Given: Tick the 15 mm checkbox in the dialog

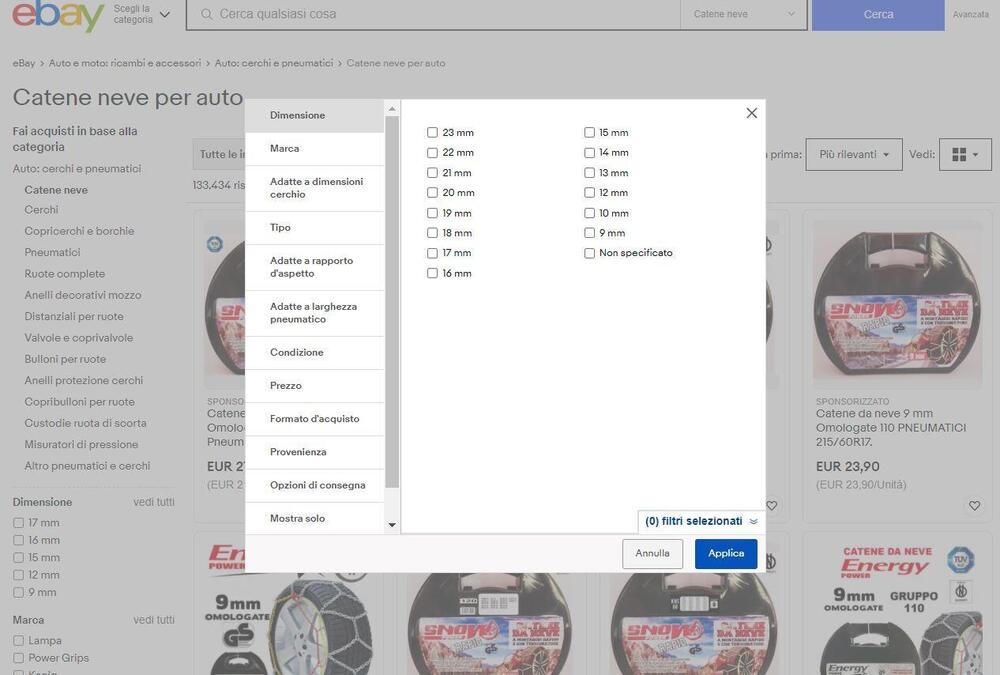Looking at the screenshot, I should 589,132.
